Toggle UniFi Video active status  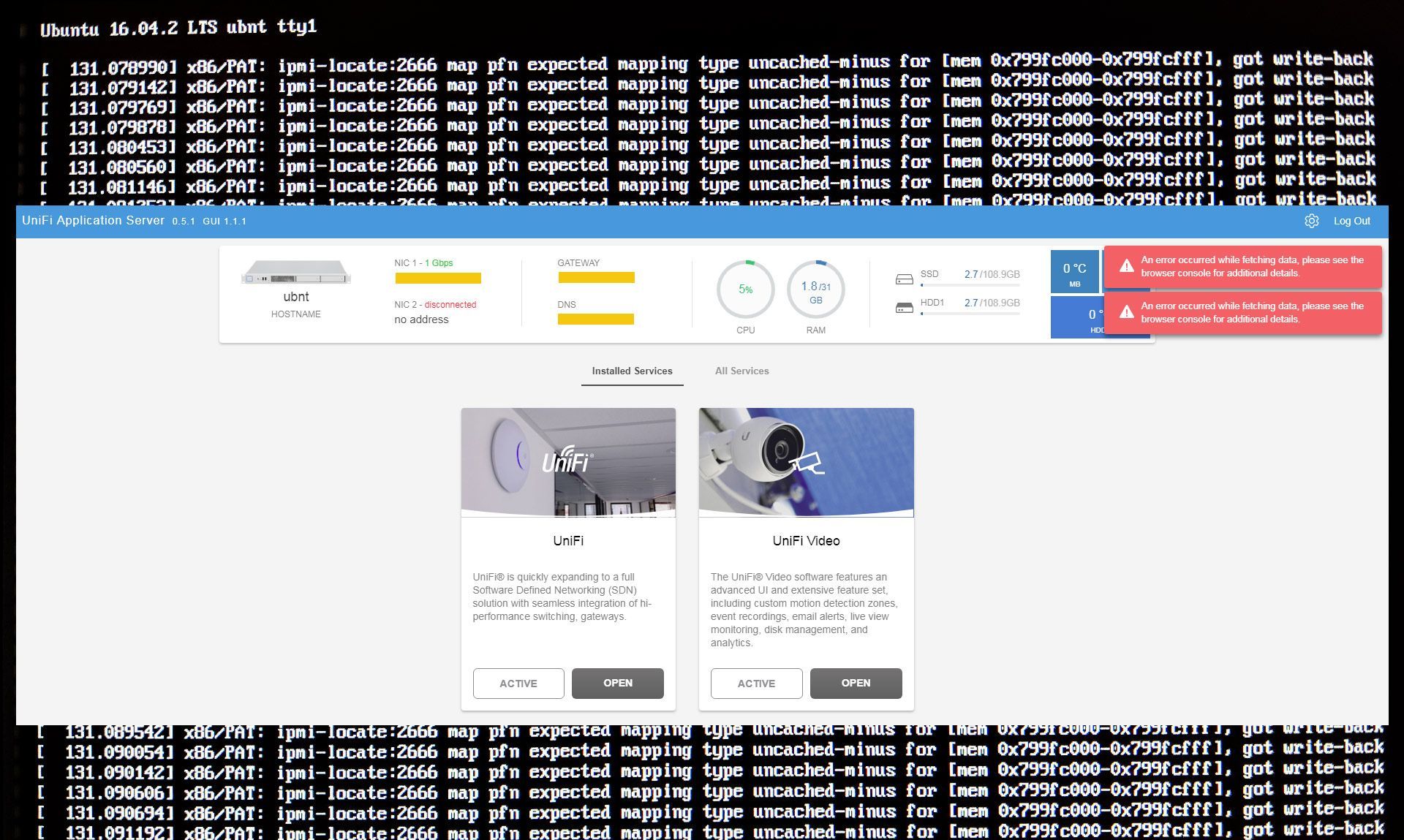pos(755,683)
